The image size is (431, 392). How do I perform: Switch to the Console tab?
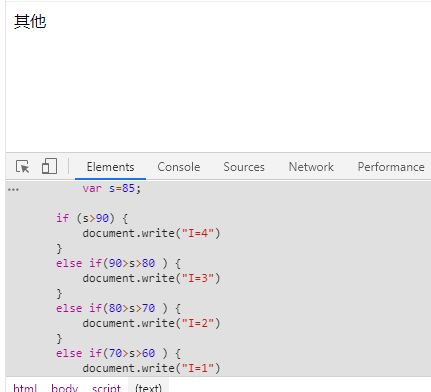(179, 167)
